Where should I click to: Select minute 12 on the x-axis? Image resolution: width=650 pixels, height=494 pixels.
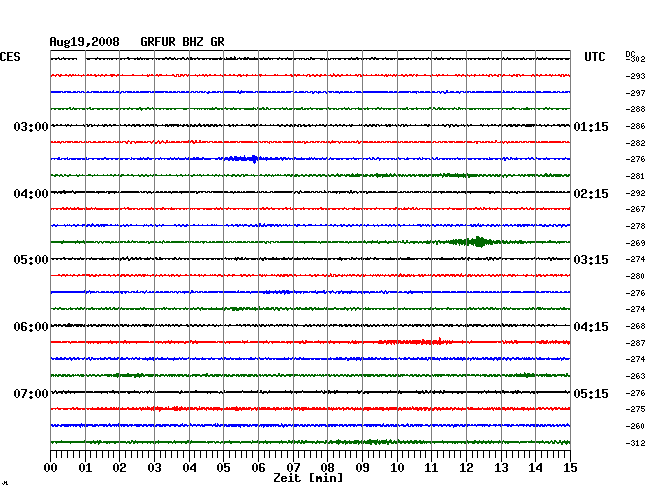[466, 467]
